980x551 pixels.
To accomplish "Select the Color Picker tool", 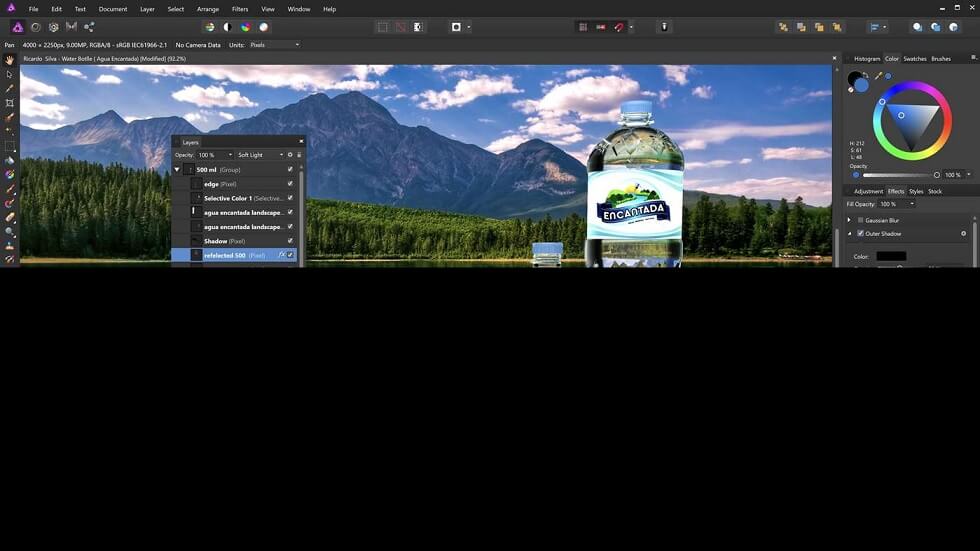I will coord(9,89).
